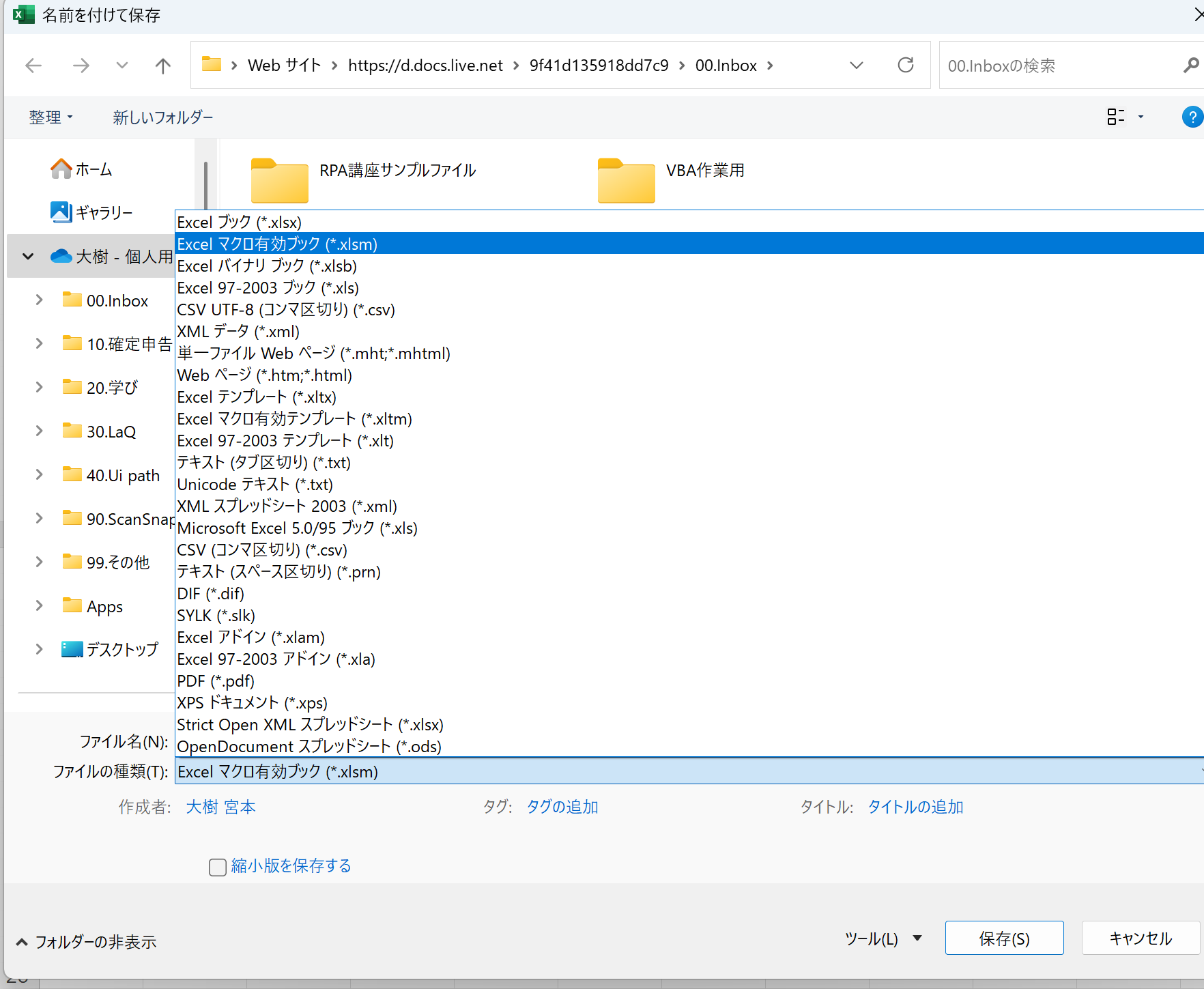The height and width of the screenshot is (989, 1204).
Task: Choose Excel マクロ有効ブック (*.xlsm) in list
Action: coord(689,244)
